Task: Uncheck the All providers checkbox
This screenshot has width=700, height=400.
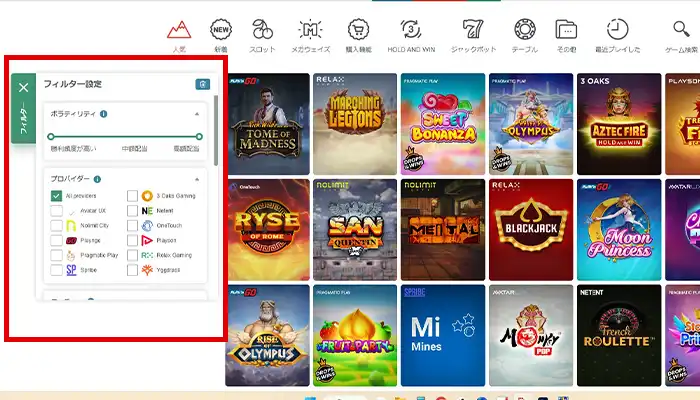Action: click(56, 196)
